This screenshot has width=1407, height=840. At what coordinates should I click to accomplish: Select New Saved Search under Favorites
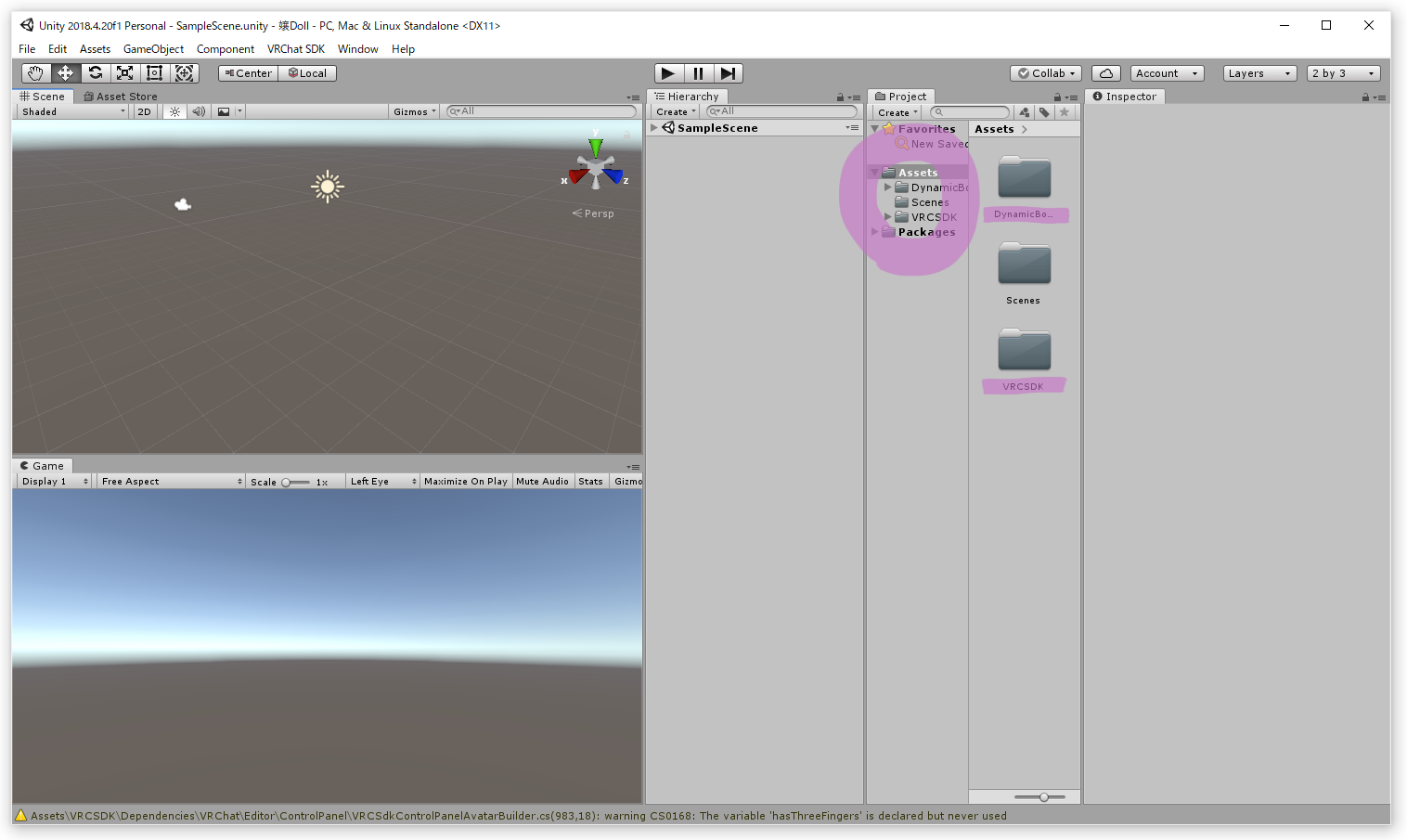[932, 144]
